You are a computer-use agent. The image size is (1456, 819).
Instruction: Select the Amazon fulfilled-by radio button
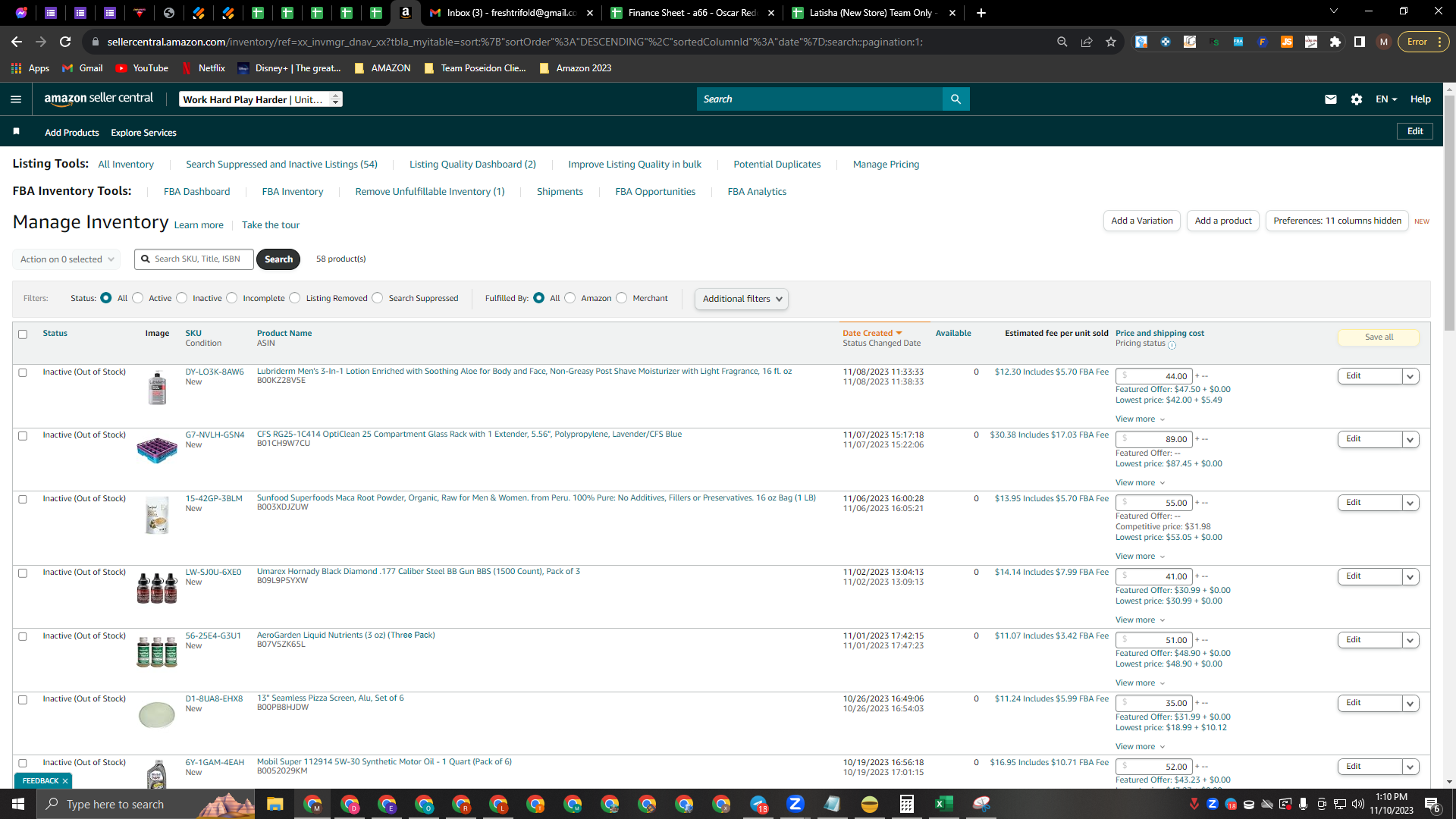click(570, 298)
